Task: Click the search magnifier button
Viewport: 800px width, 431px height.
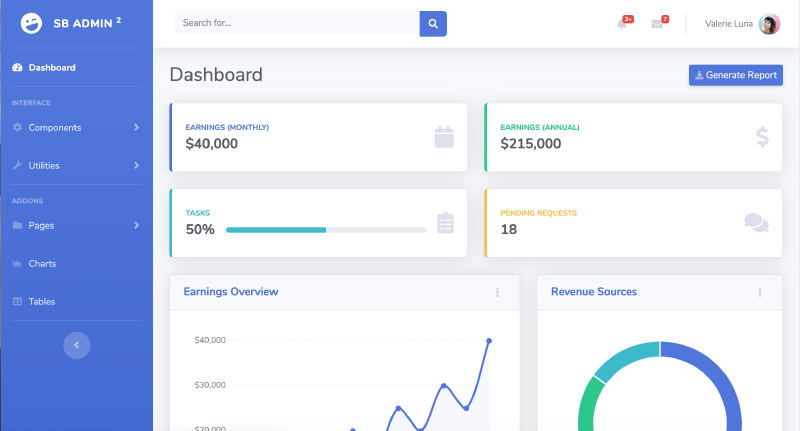Action: tap(433, 23)
